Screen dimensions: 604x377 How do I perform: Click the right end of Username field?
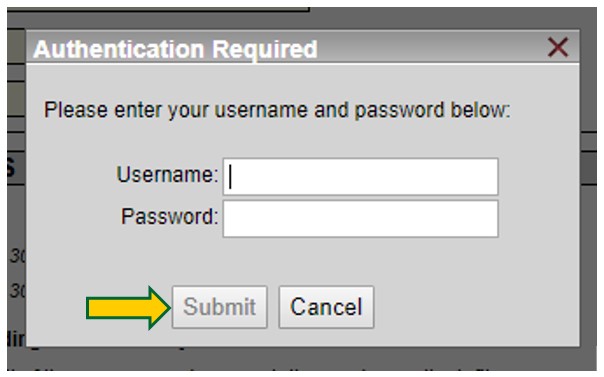(483, 177)
